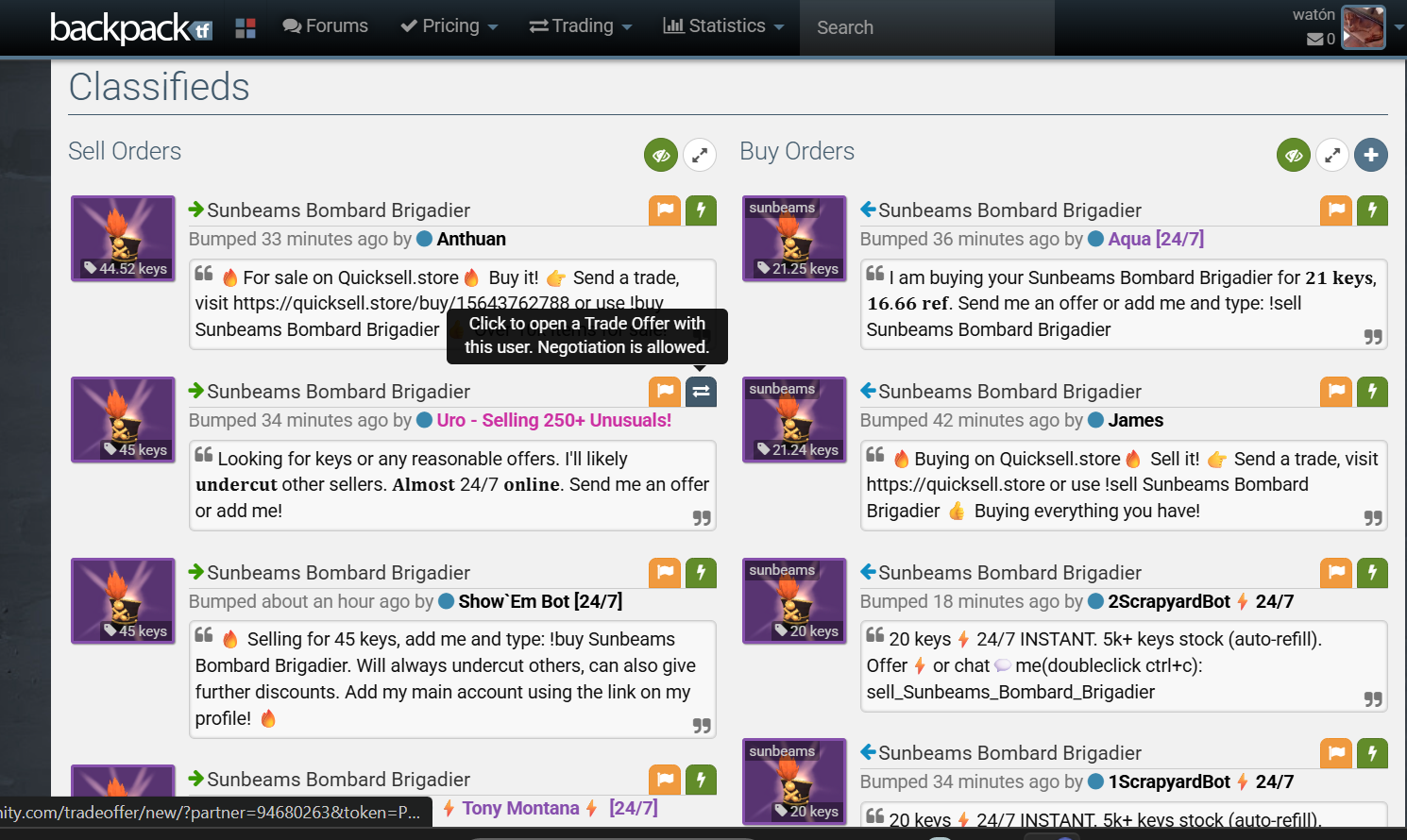Open the colored grid apps icon
Screen dimensions: 1407x840
(246, 28)
